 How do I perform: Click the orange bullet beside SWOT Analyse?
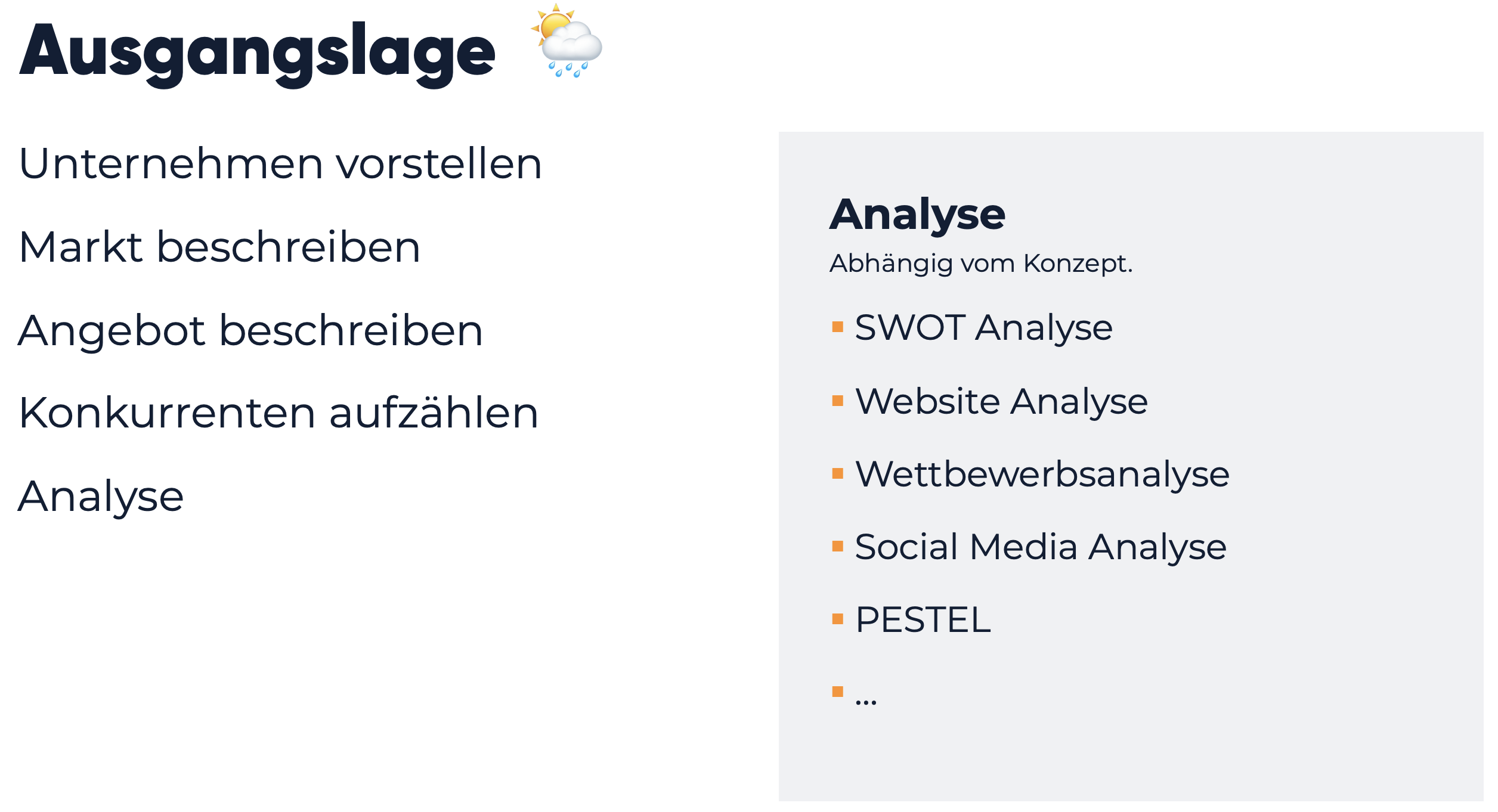pyautogui.click(x=837, y=327)
